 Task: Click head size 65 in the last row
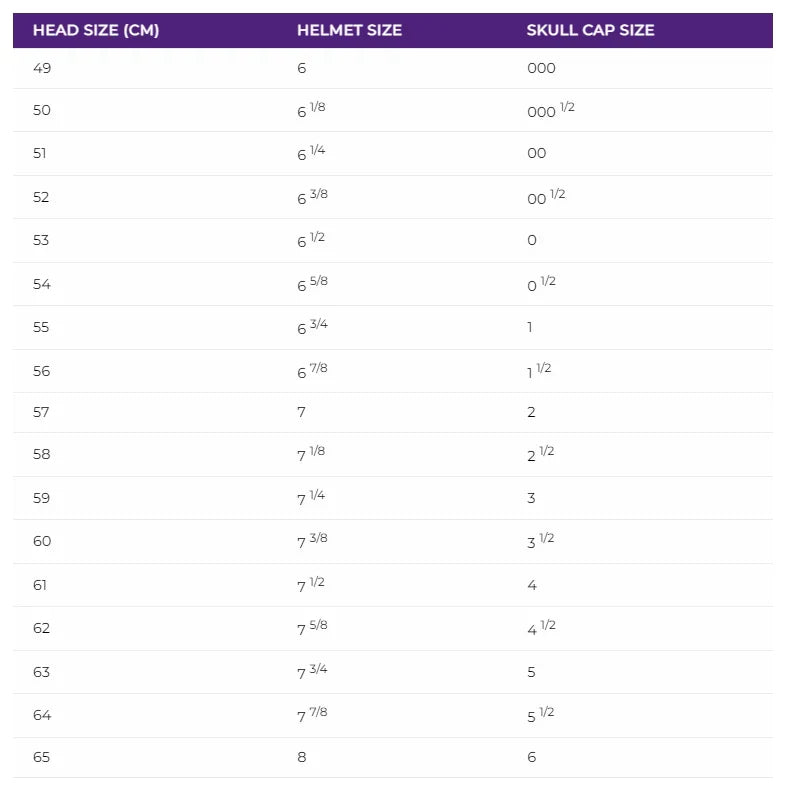(41, 757)
